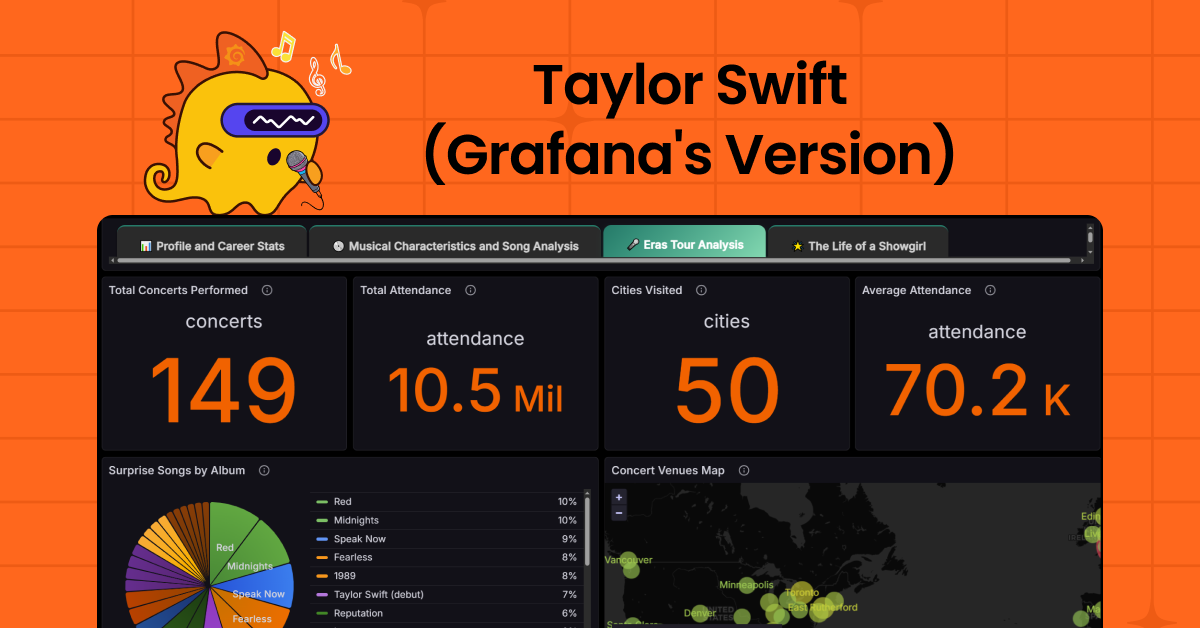The width and height of the screenshot is (1200, 628).
Task: Select the Eras Tour Analysis tab
Action: point(684,245)
